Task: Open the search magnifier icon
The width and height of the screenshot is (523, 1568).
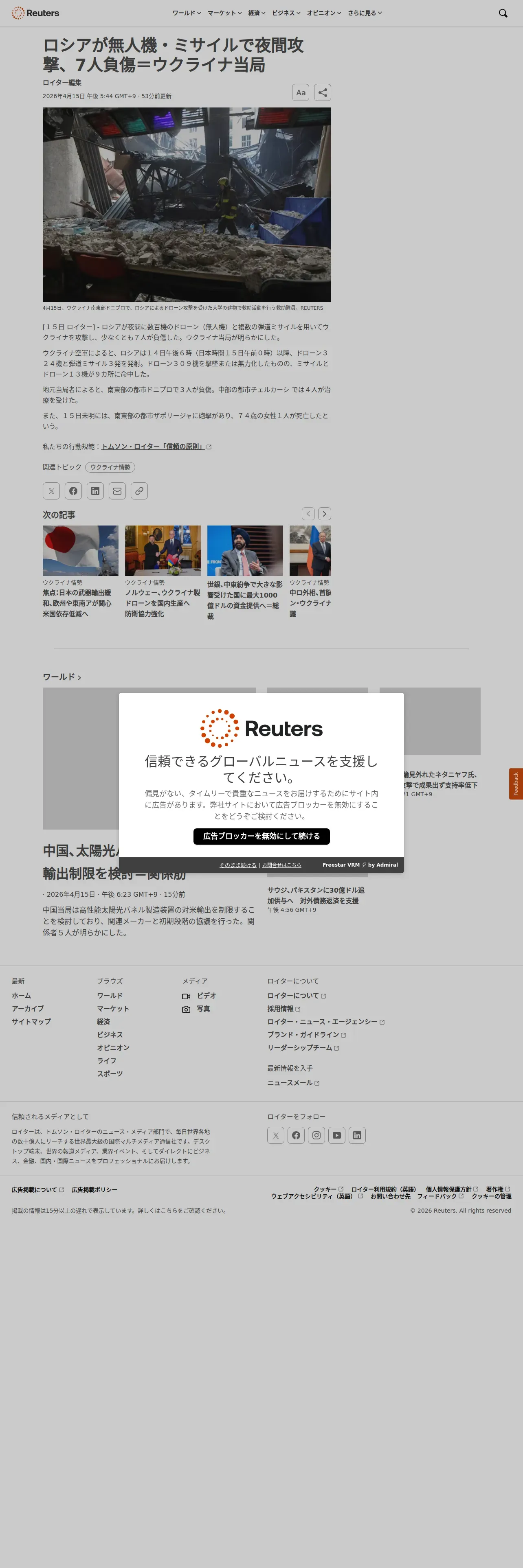Action: pos(503,13)
